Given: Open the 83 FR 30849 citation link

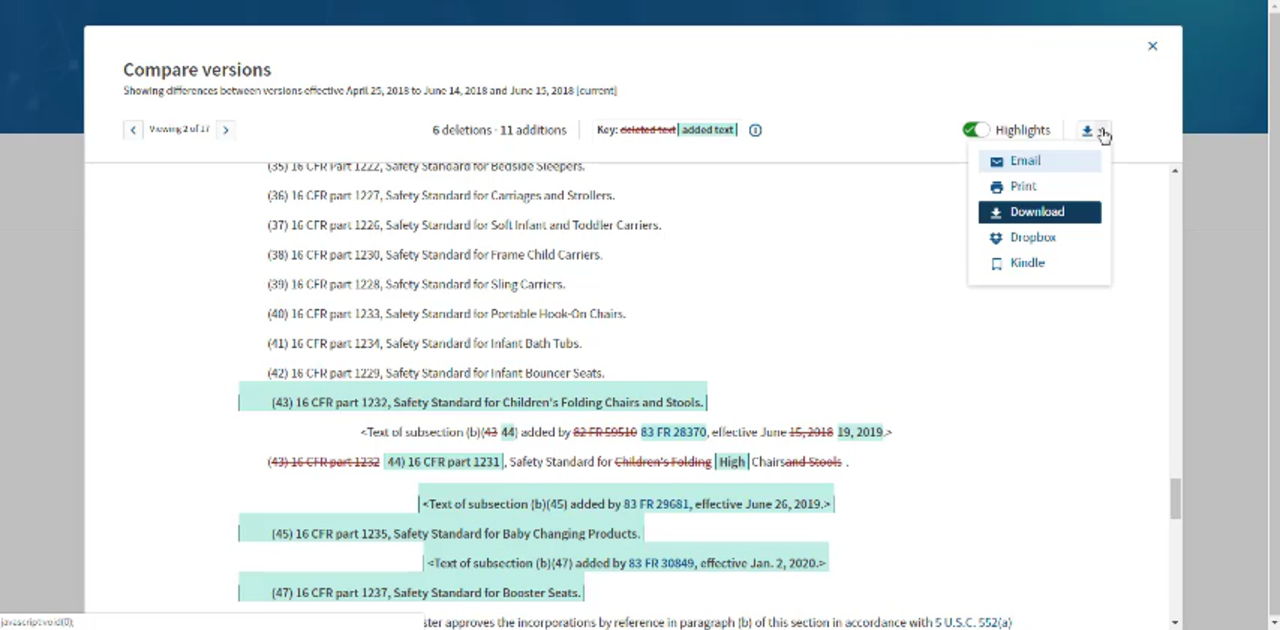Looking at the screenshot, I should 661,563.
